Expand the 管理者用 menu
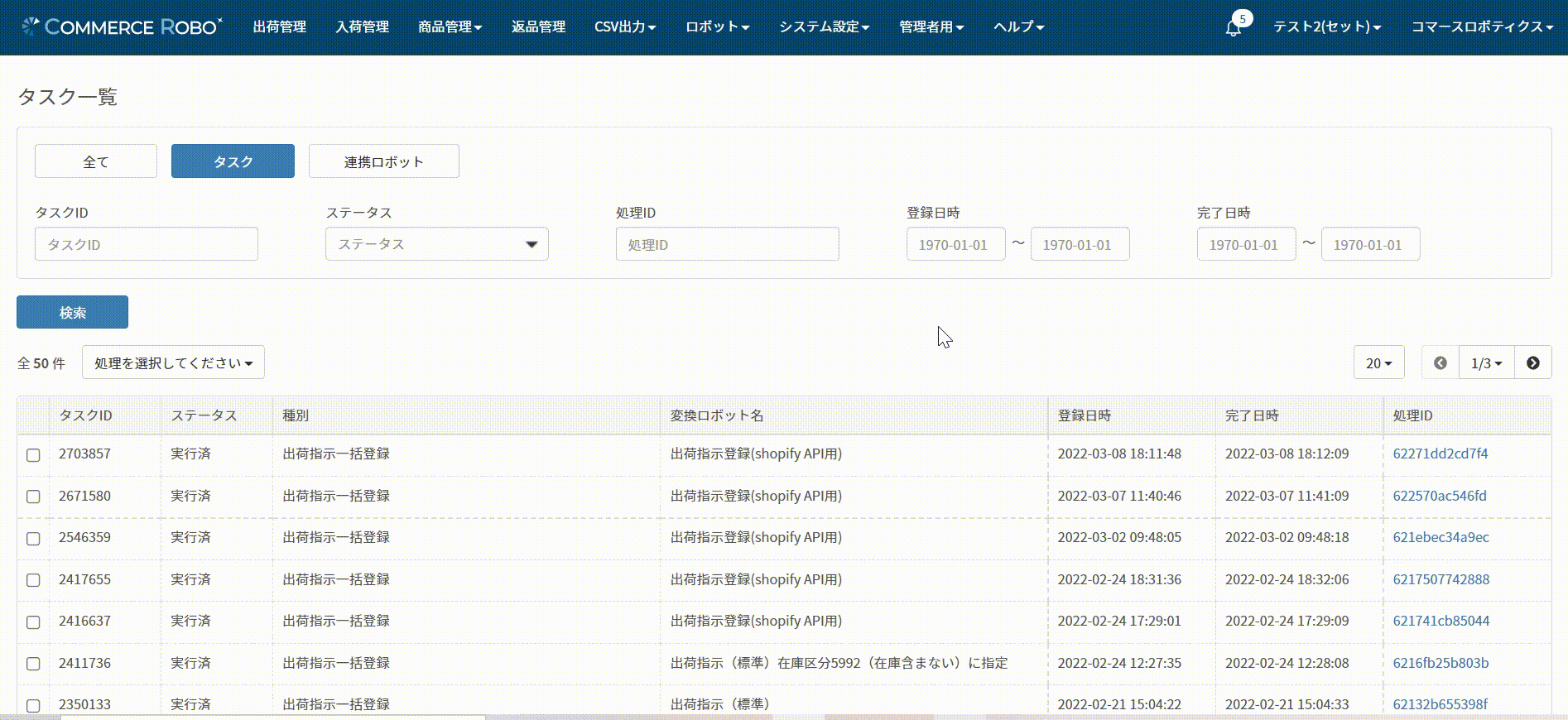Viewport: 1568px width, 720px height. coord(931,26)
